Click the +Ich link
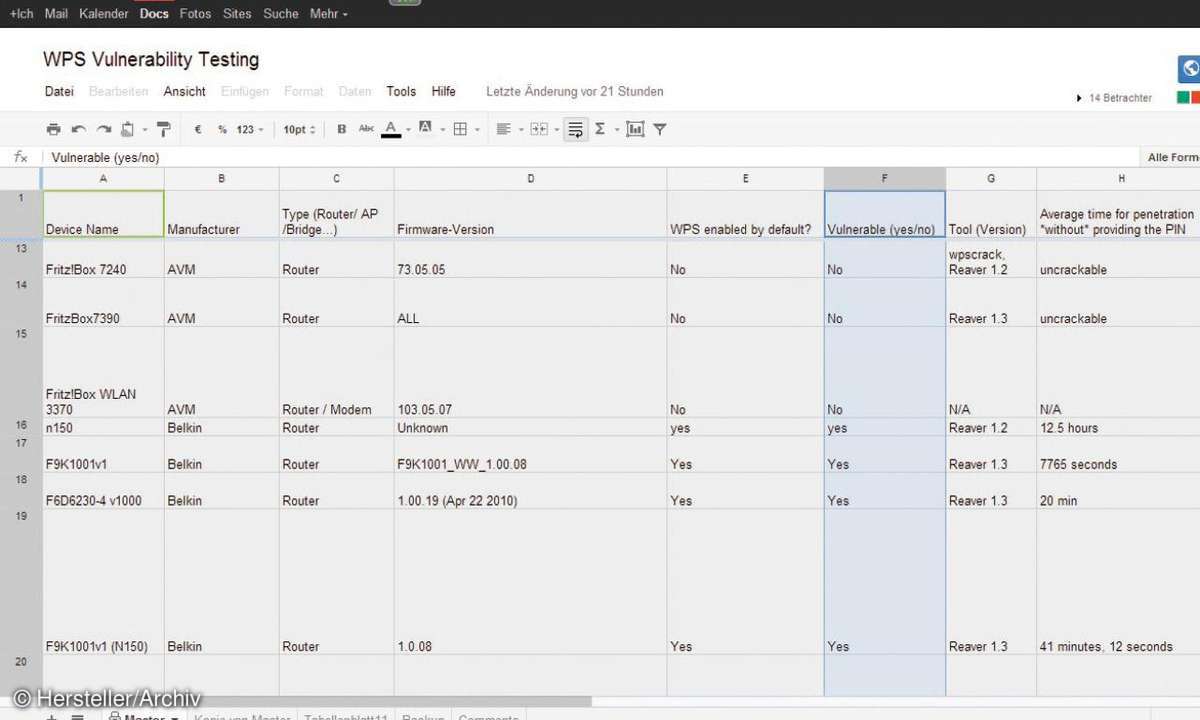1200x720 pixels. pyautogui.click(x=21, y=14)
